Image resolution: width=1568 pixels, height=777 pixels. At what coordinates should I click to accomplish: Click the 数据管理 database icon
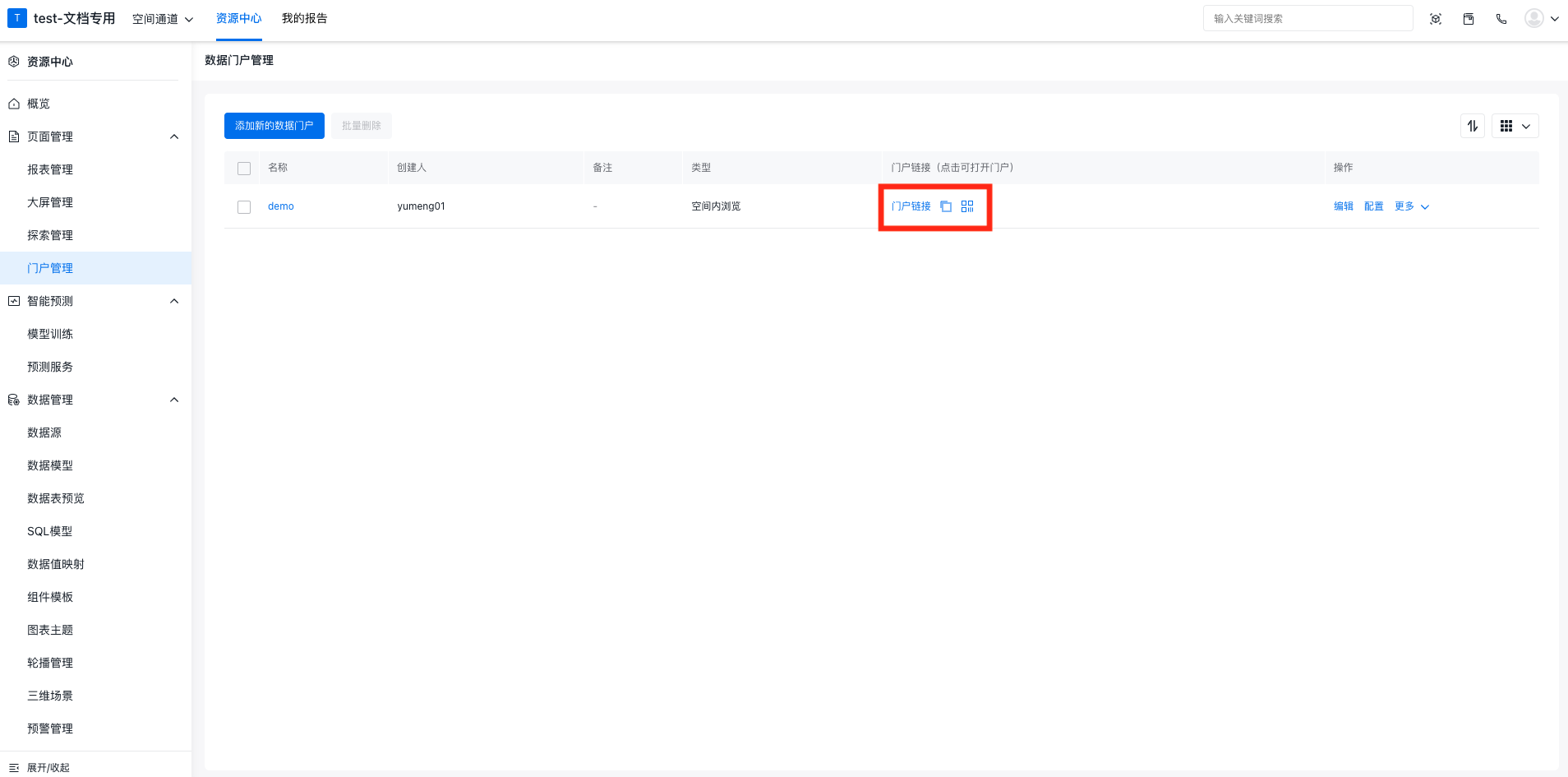[14, 400]
